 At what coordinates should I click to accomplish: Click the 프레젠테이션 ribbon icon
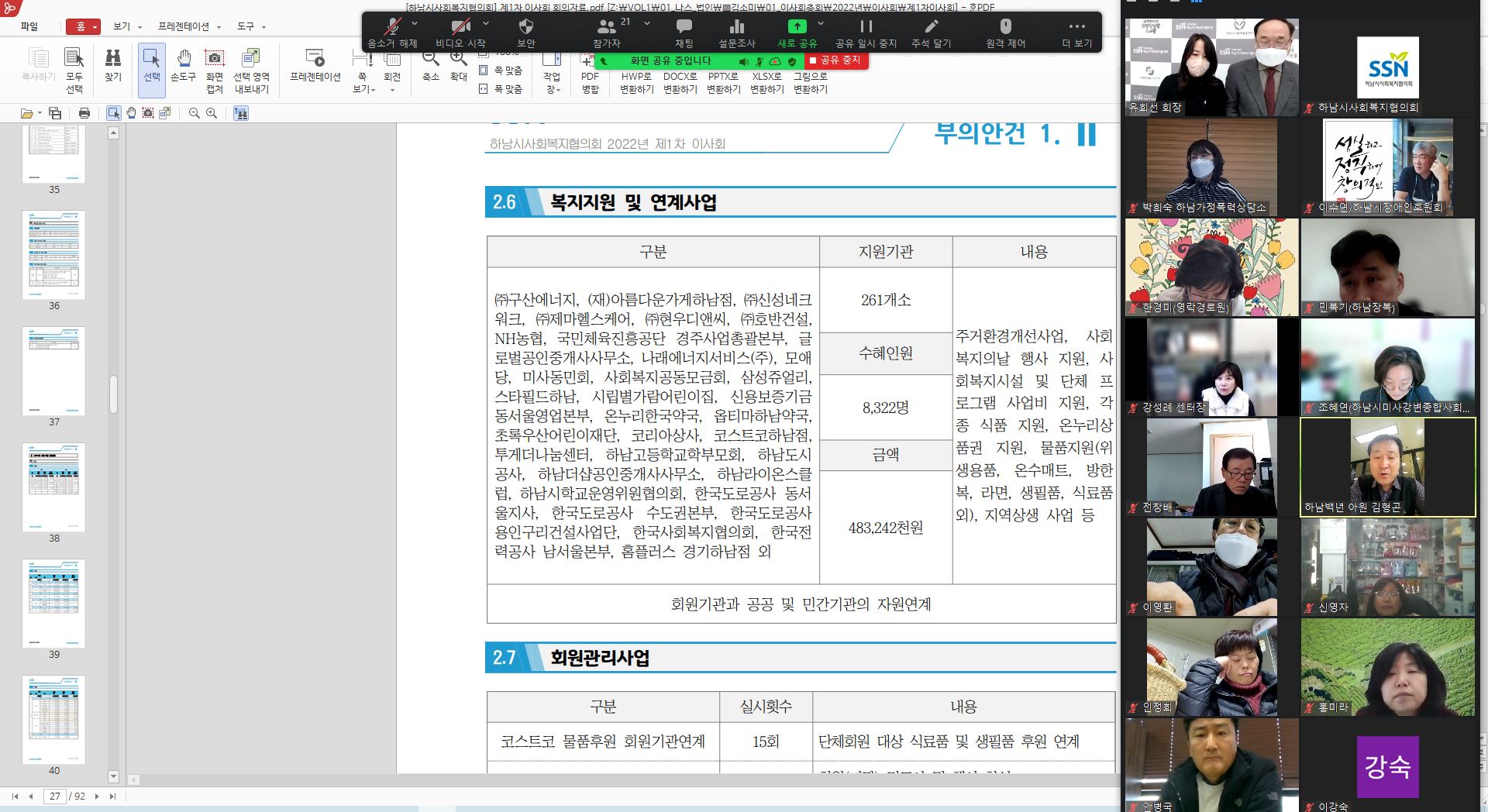tap(315, 65)
